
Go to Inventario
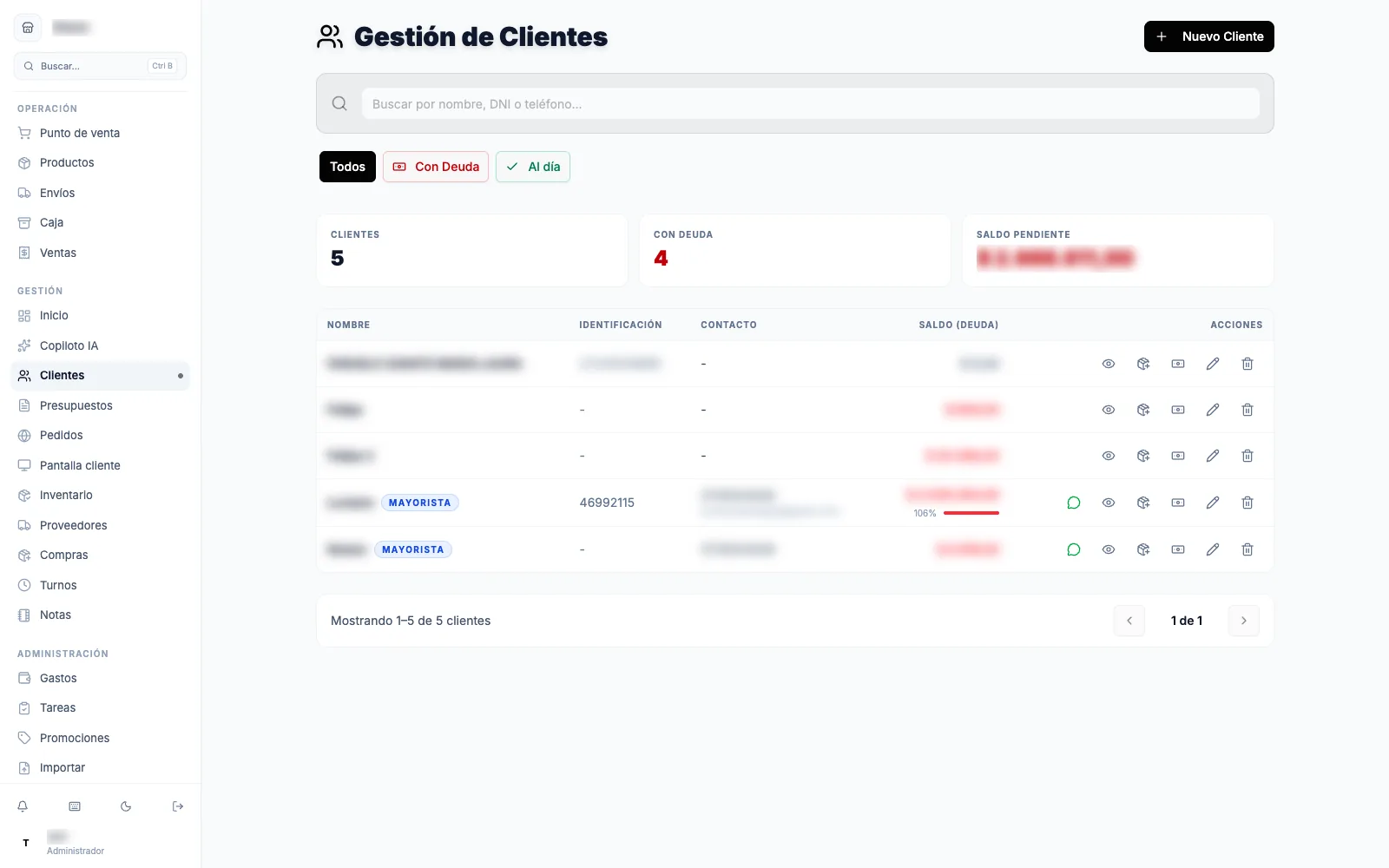point(101,495)
